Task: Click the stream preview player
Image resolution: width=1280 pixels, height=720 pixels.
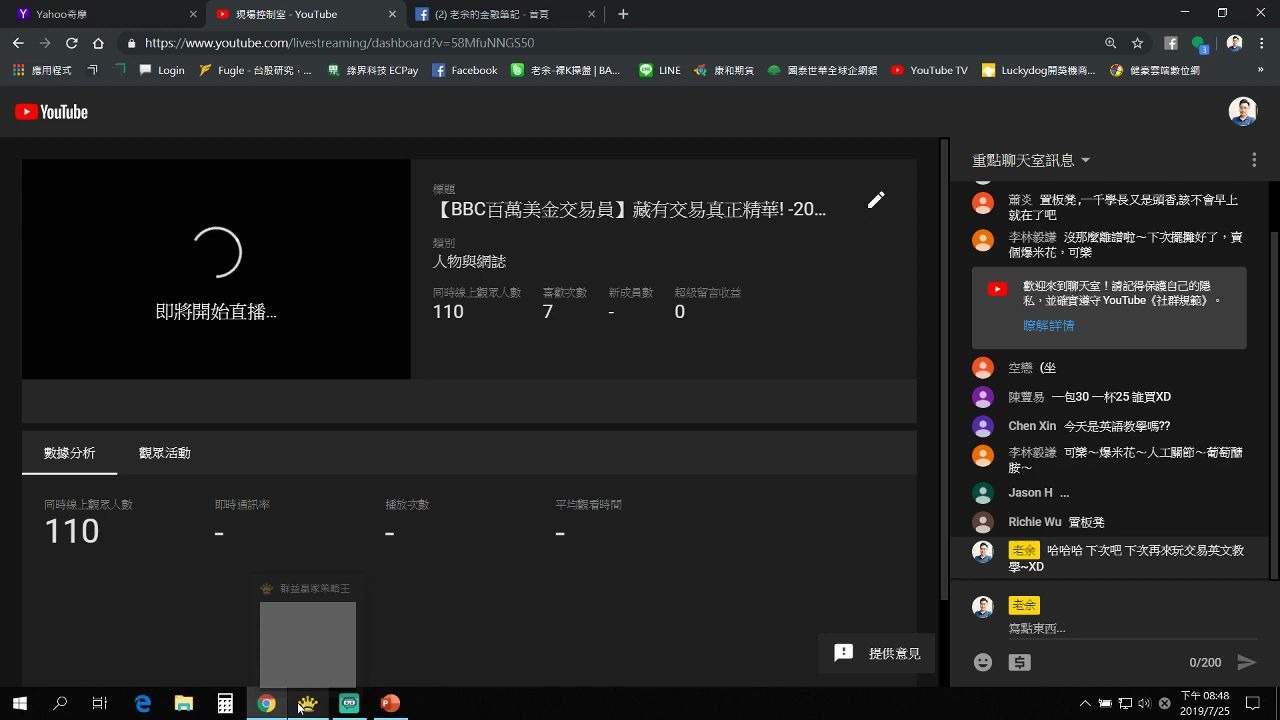Action: pyautogui.click(x=216, y=269)
